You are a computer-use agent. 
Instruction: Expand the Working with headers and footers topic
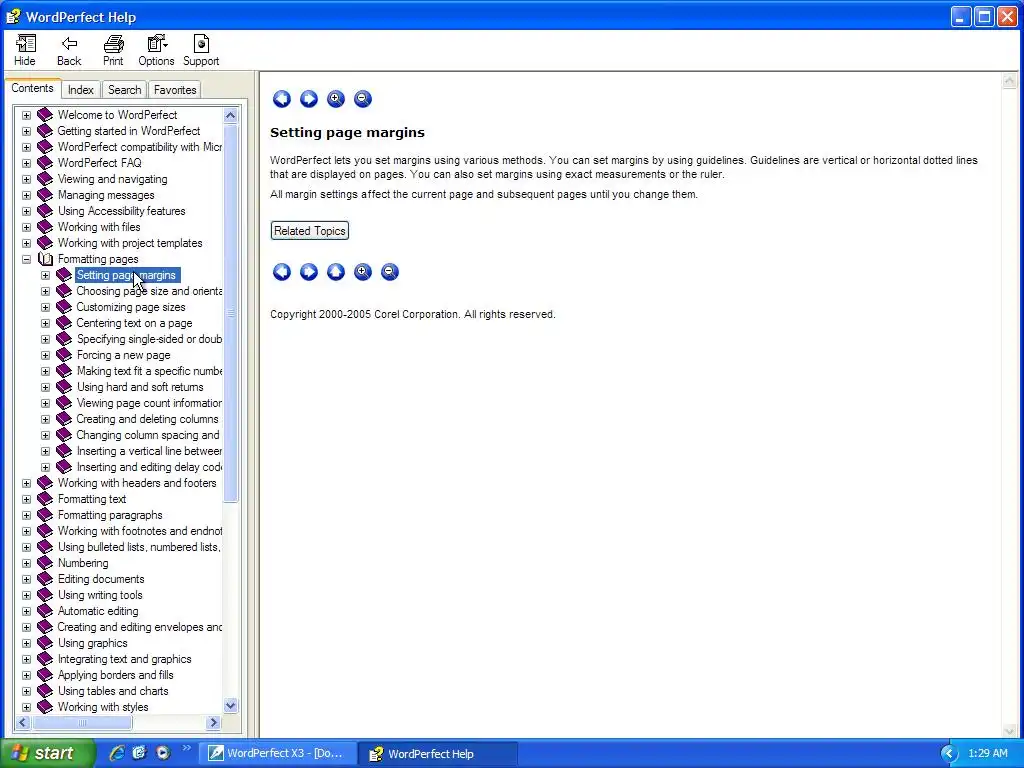tap(26, 483)
